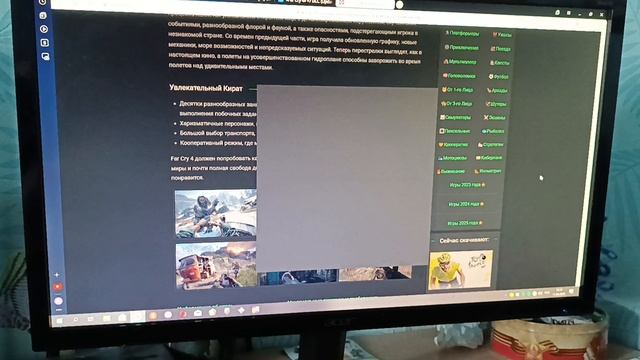
Task: Open the Стратегии category
Action: 491,144
